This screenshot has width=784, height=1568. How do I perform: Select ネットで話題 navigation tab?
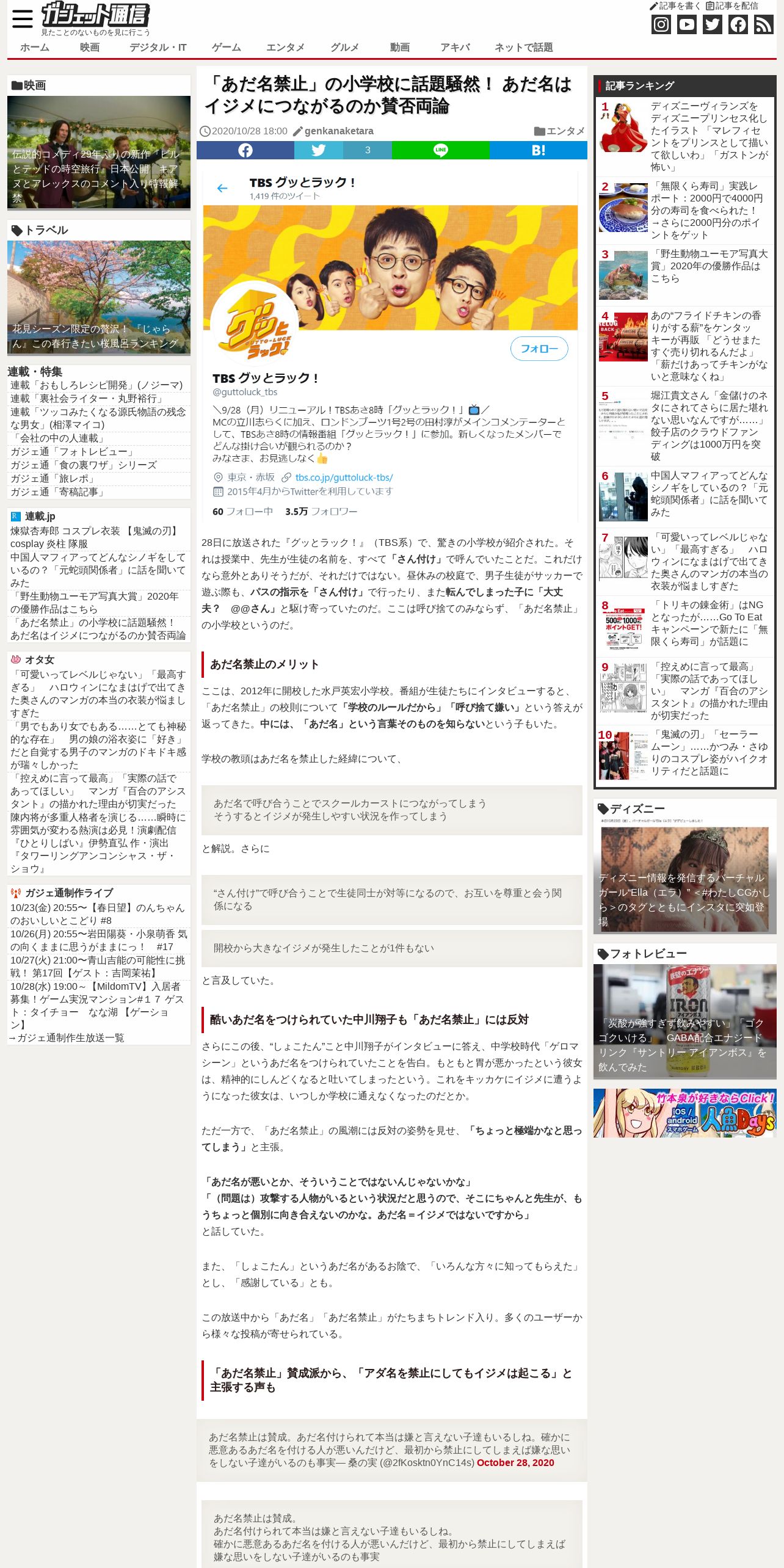point(524,47)
